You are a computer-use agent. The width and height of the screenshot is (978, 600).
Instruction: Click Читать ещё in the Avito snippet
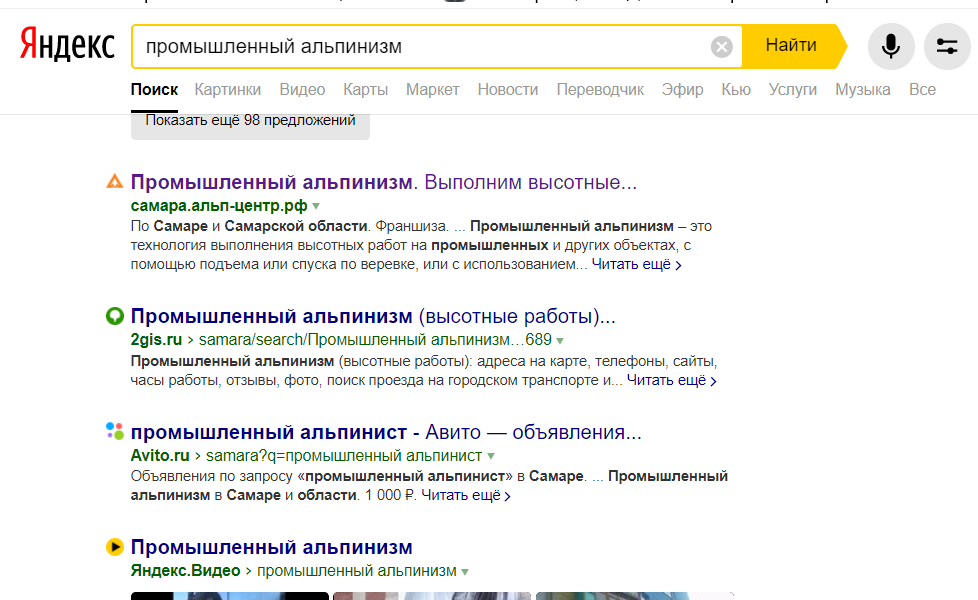[x=465, y=495]
